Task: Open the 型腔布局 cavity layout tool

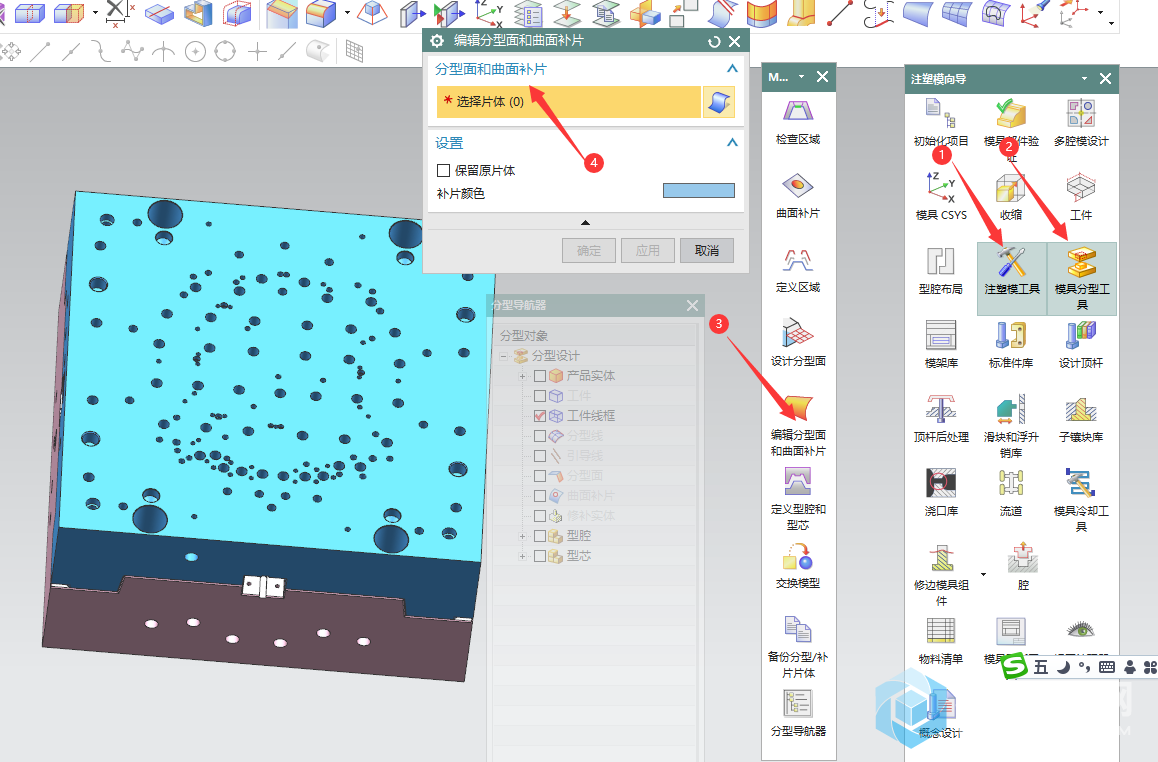Action: click(x=941, y=262)
